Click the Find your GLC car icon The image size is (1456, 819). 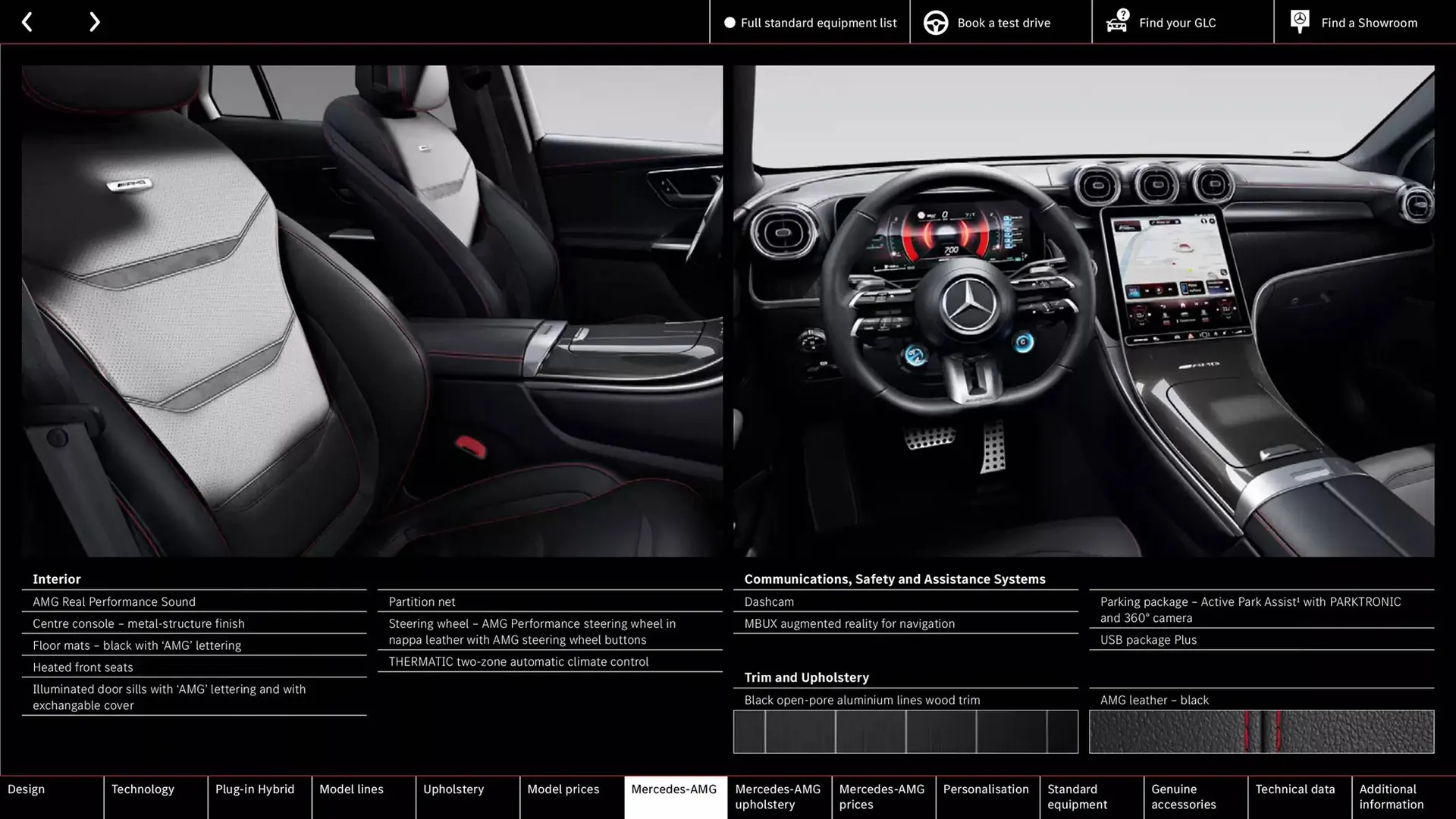click(1117, 21)
